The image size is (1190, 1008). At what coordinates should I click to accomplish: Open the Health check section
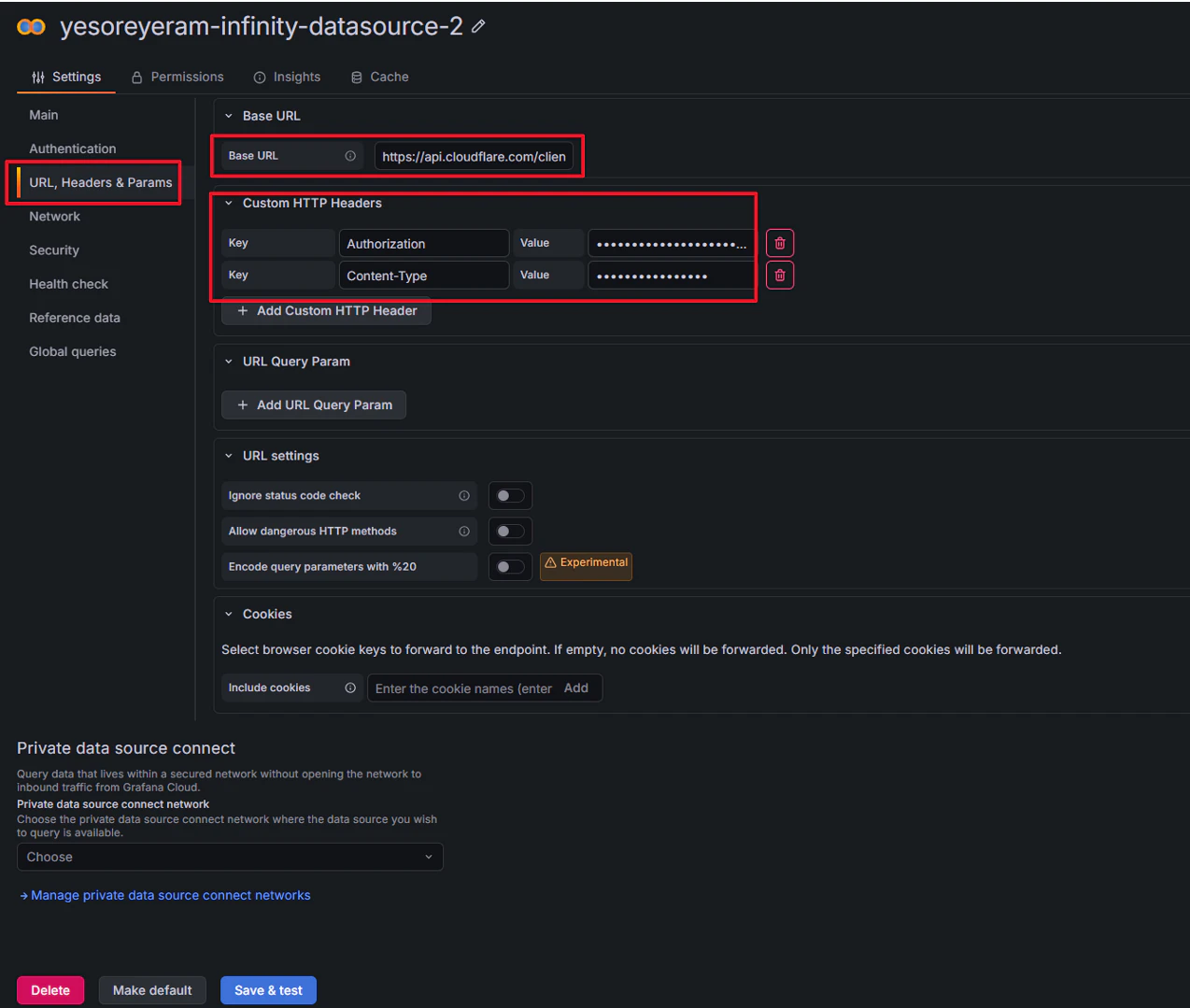[x=68, y=284]
